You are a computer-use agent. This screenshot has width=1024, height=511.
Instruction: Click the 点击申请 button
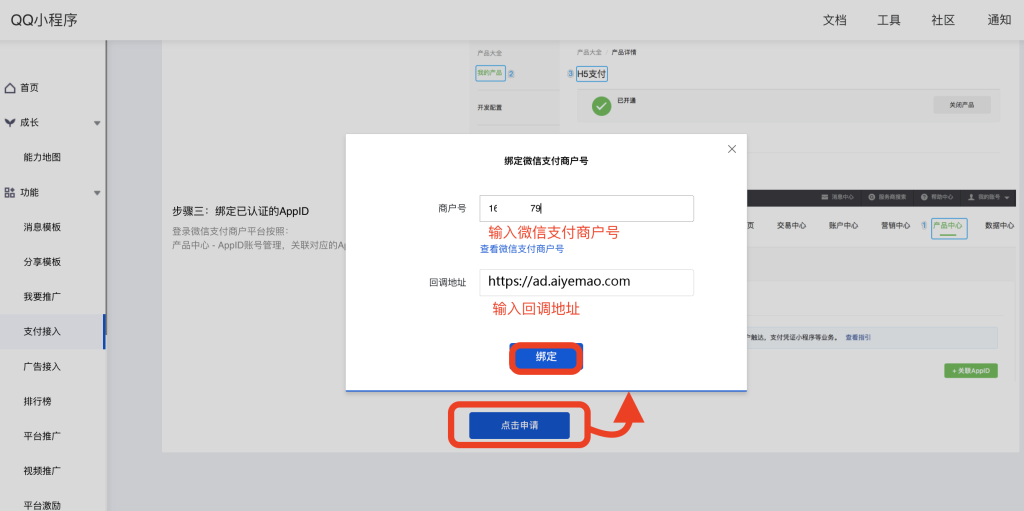[x=519, y=425]
